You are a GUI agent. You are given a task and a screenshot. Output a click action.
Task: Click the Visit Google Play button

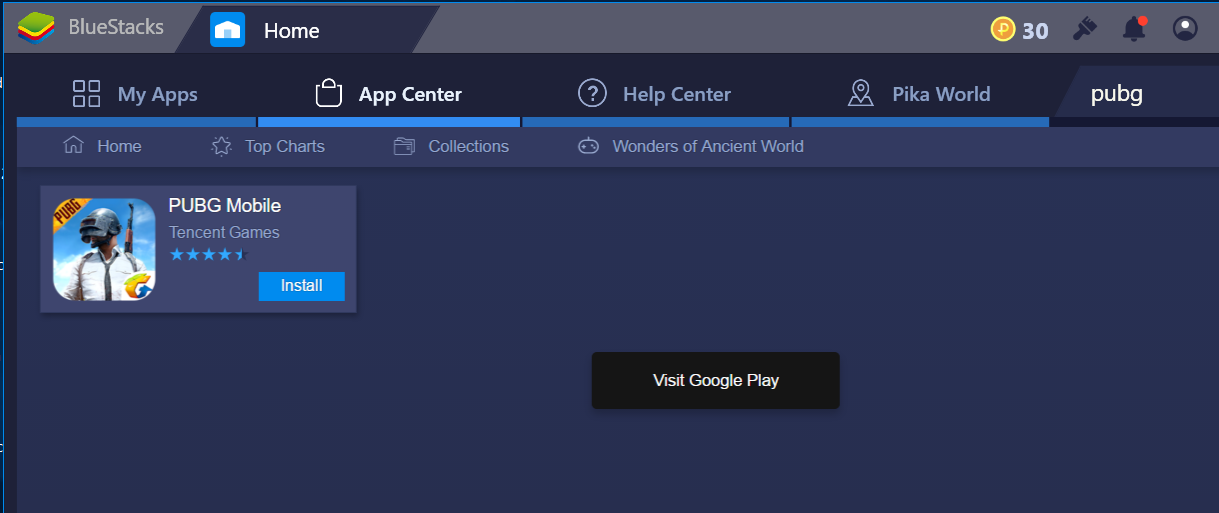(716, 380)
